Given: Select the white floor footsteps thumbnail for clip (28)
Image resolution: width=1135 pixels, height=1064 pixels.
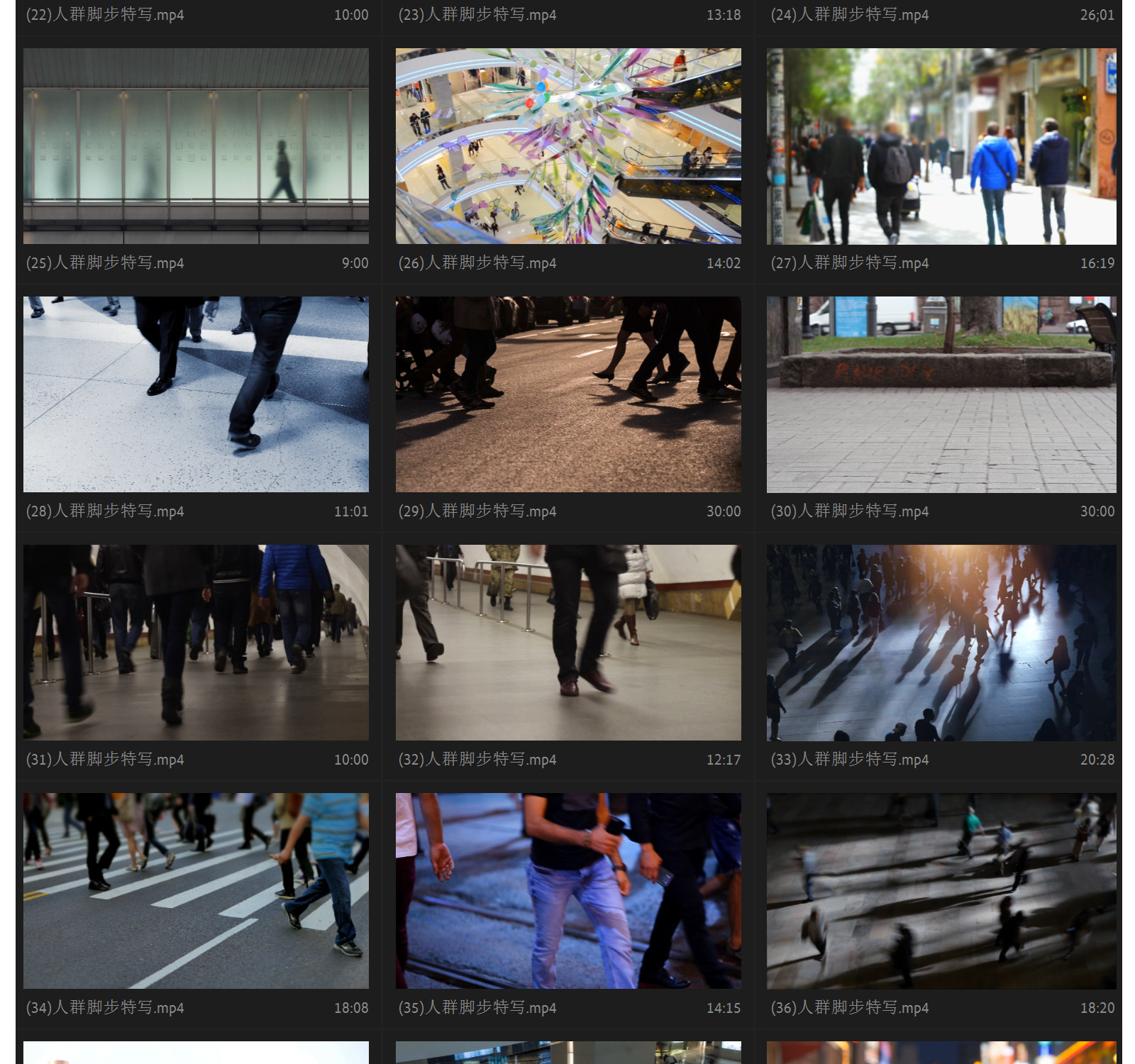Looking at the screenshot, I should tap(196, 394).
